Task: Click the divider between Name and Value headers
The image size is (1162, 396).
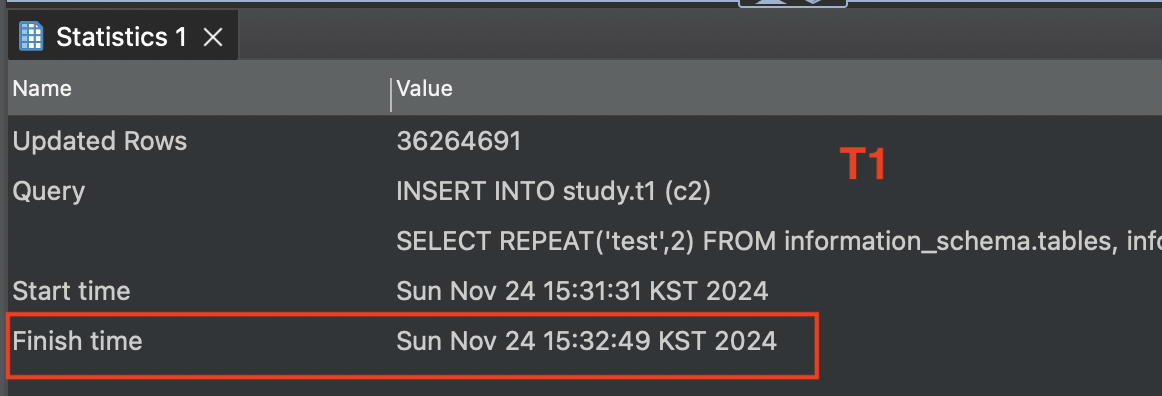Action: (391, 94)
